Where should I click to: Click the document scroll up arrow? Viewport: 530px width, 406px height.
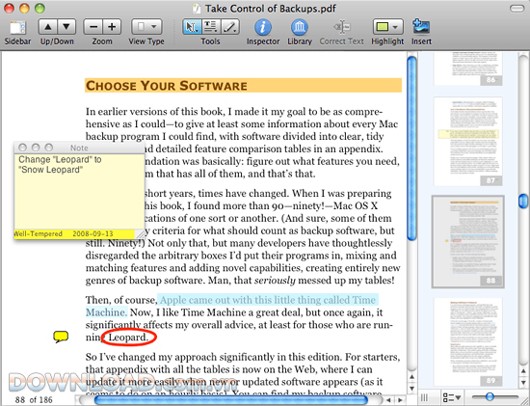(x=412, y=377)
